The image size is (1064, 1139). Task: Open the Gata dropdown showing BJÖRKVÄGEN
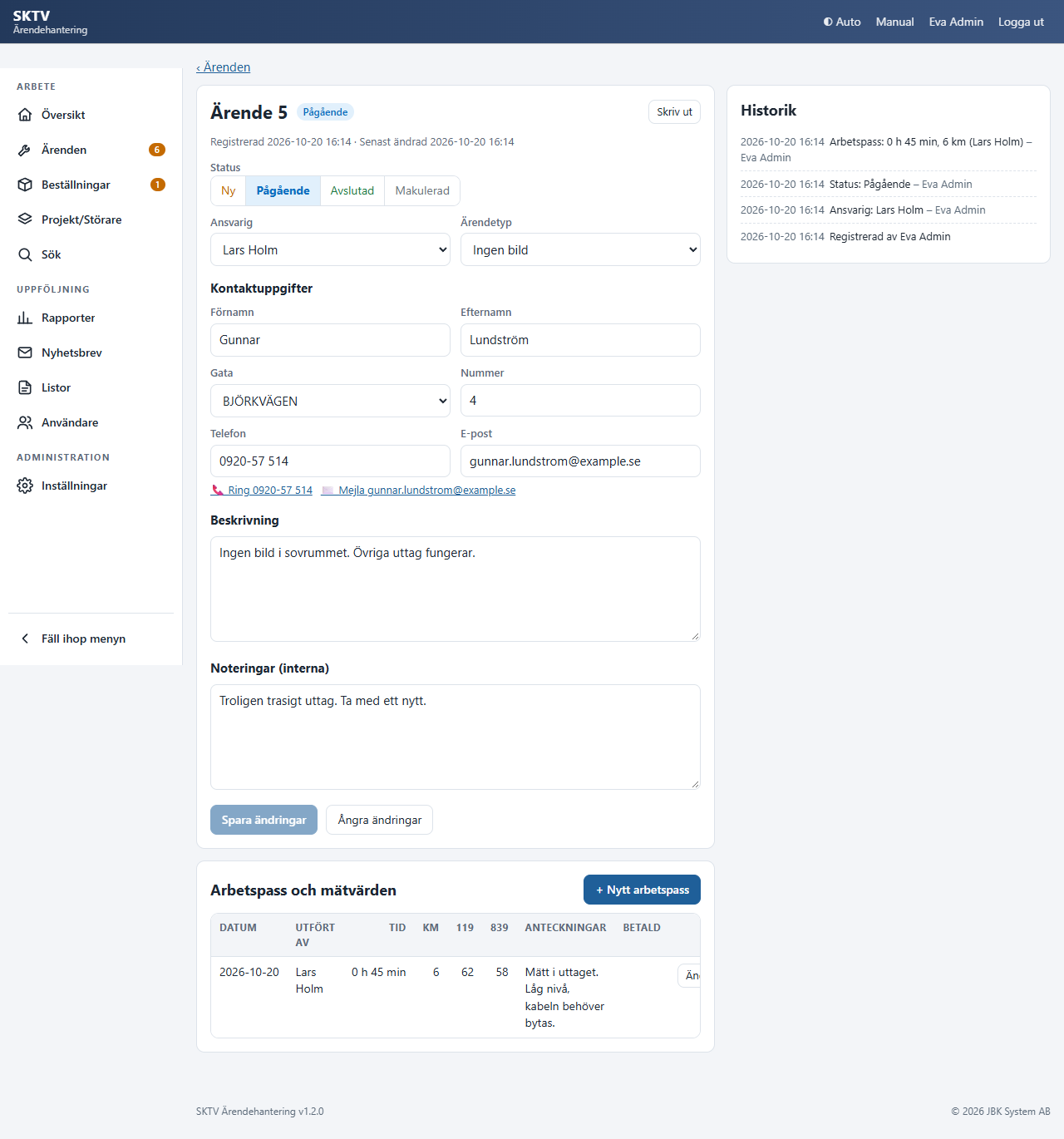click(330, 401)
